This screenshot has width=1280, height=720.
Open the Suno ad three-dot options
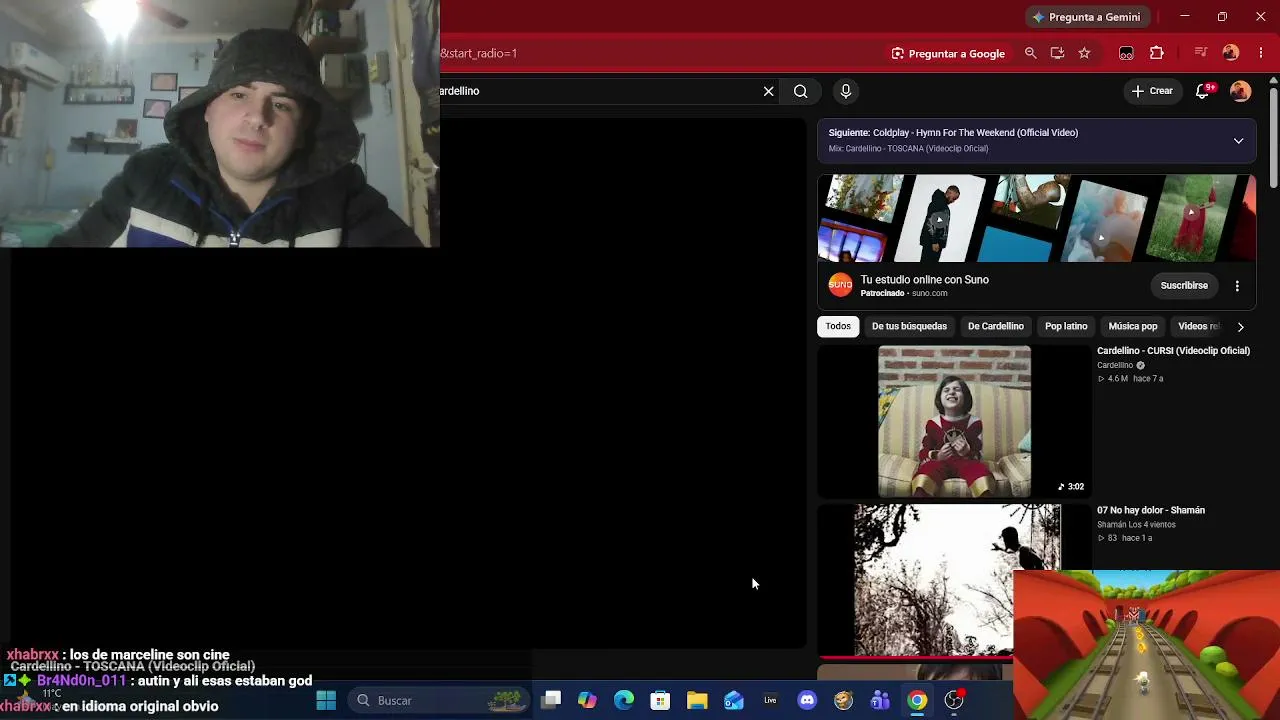1237,286
